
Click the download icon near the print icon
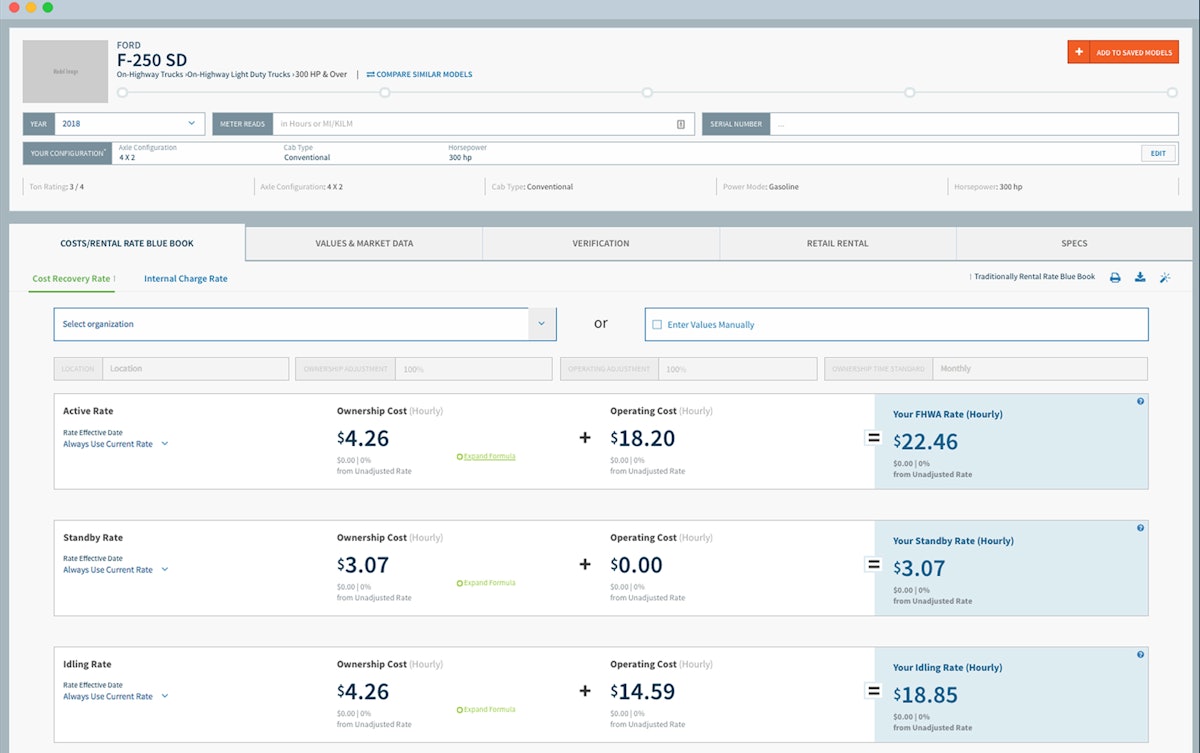pyautogui.click(x=1140, y=277)
